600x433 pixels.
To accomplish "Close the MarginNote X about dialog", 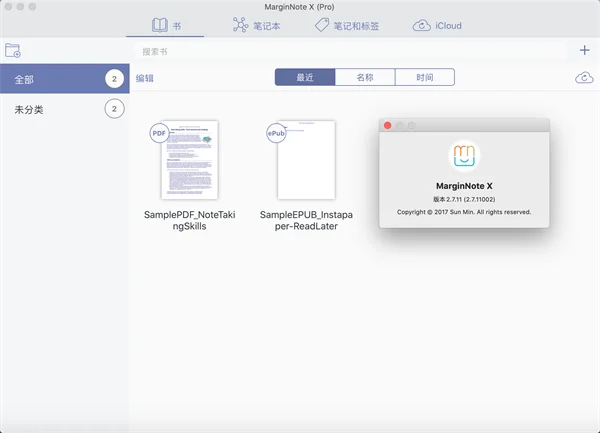I will pos(388,125).
